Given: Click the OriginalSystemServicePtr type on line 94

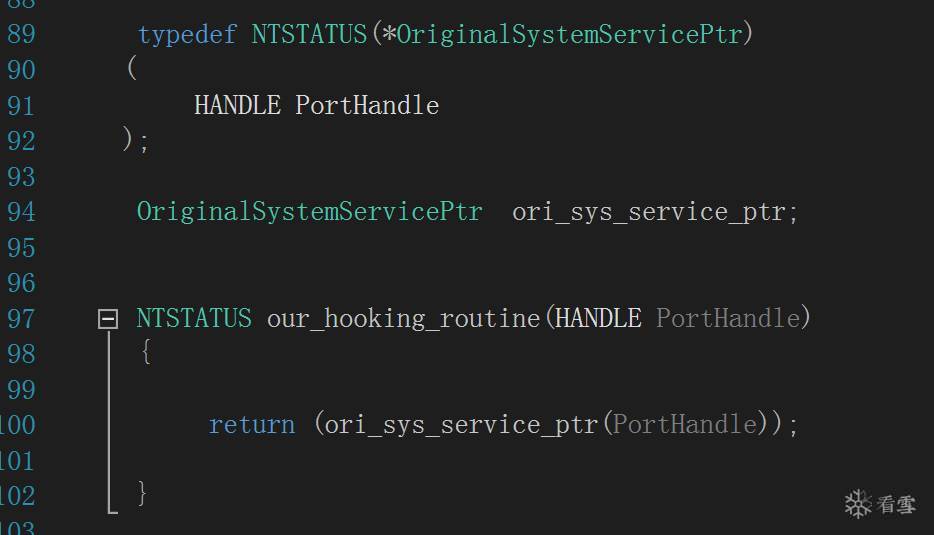Looking at the screenshot, I should tap(309, 212).
